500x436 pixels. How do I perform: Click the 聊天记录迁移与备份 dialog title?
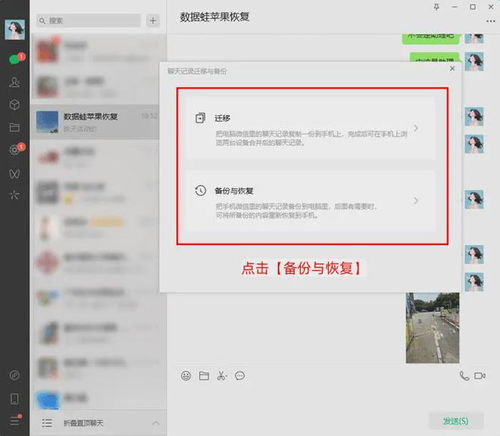(197, 71)
